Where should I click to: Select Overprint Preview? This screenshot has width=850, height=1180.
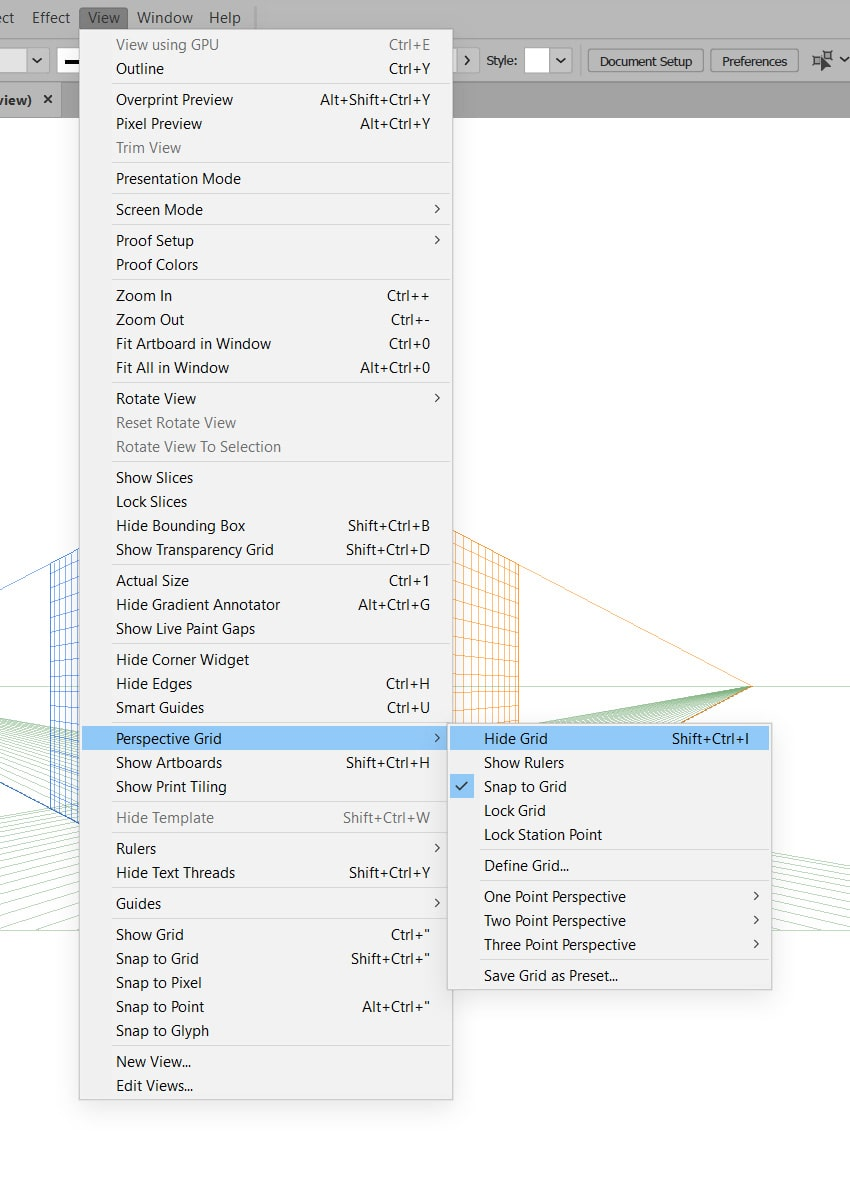click(266, 99)
